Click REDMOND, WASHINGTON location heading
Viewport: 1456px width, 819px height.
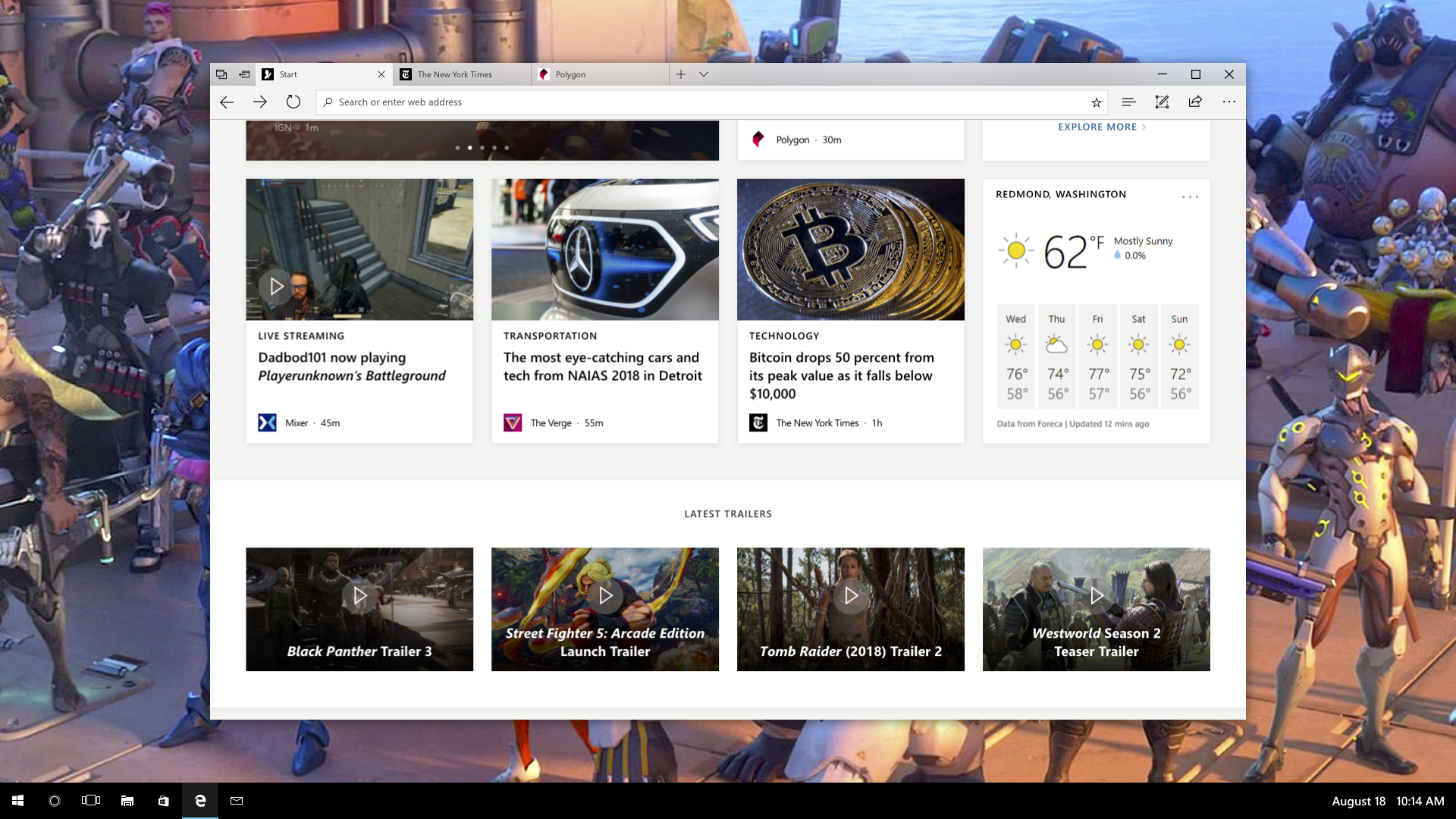(1061, 195)
